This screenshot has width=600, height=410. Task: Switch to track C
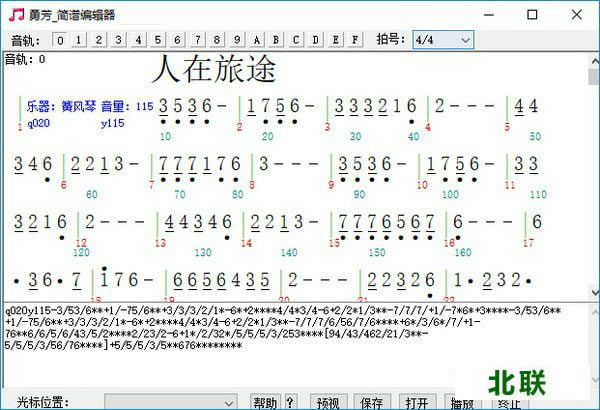click(296, 40)
